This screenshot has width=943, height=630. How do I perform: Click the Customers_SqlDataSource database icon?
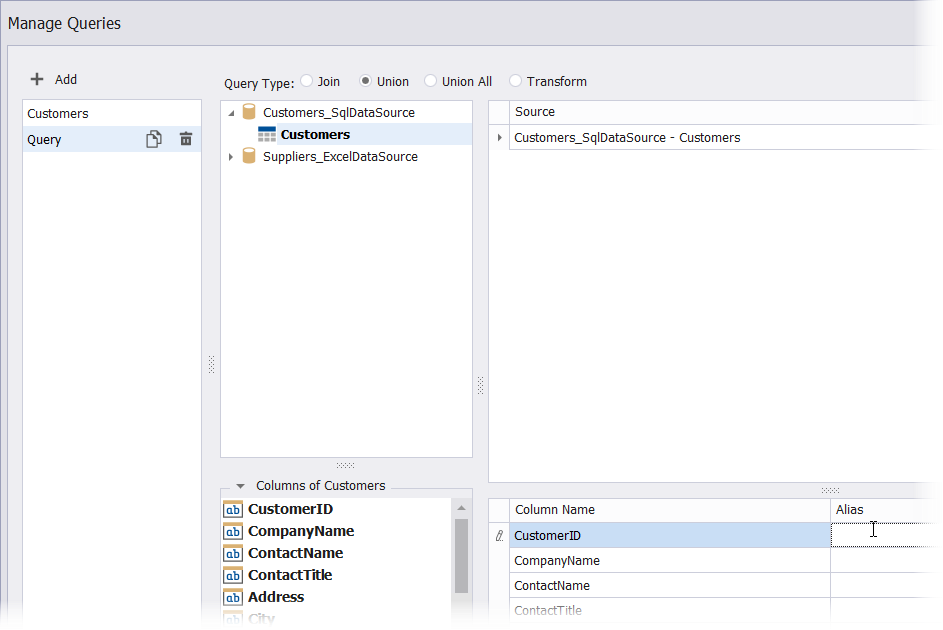249,113
